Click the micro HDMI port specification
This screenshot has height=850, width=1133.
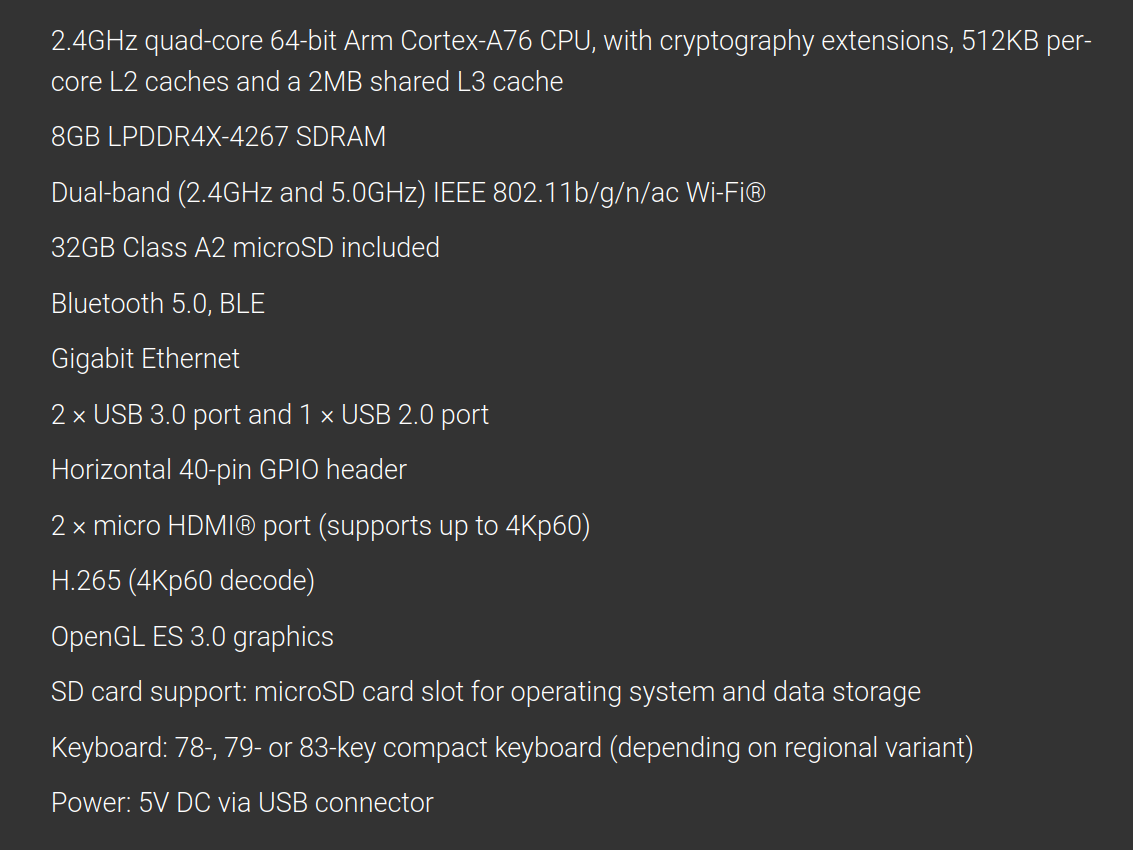pos(320,525)
